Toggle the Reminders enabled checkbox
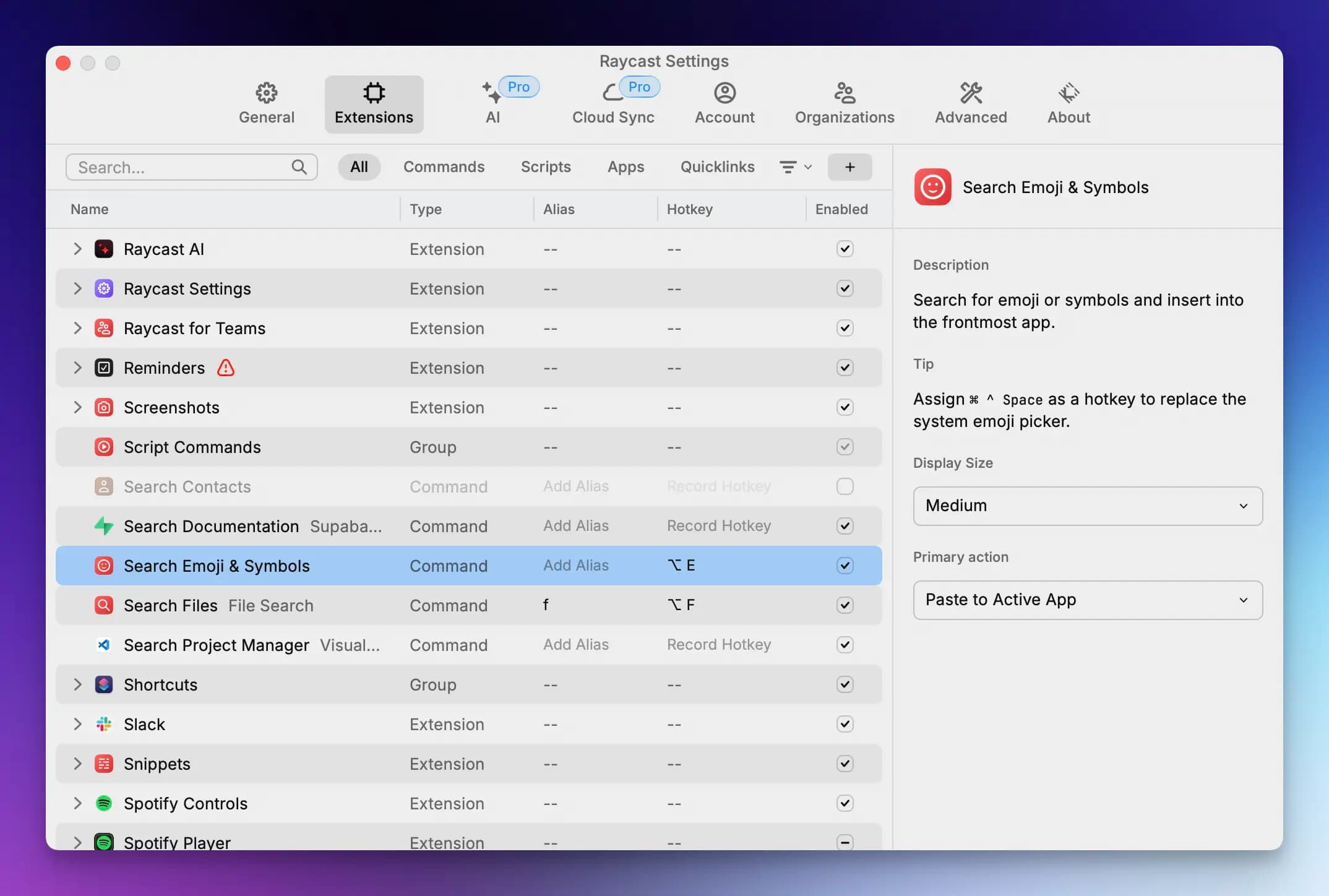The height and width of the screenshot is (896, 1329). point(845,368)
